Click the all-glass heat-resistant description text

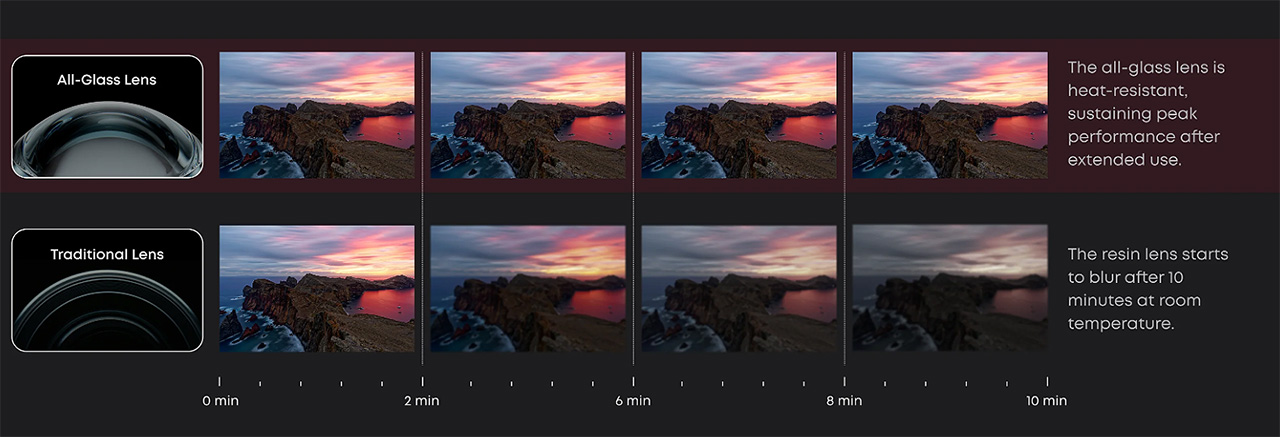pyautogui.click(x=1145, y=113)
